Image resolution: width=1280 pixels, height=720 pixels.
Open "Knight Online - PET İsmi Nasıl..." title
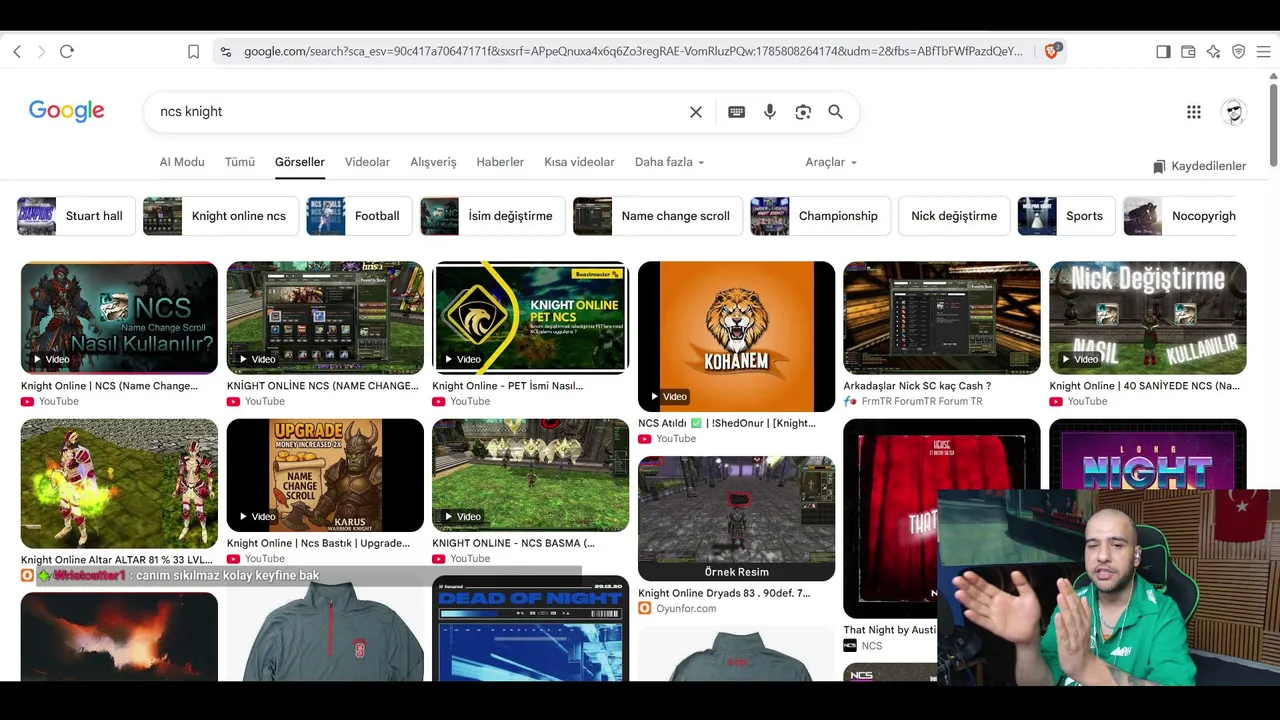508,386
